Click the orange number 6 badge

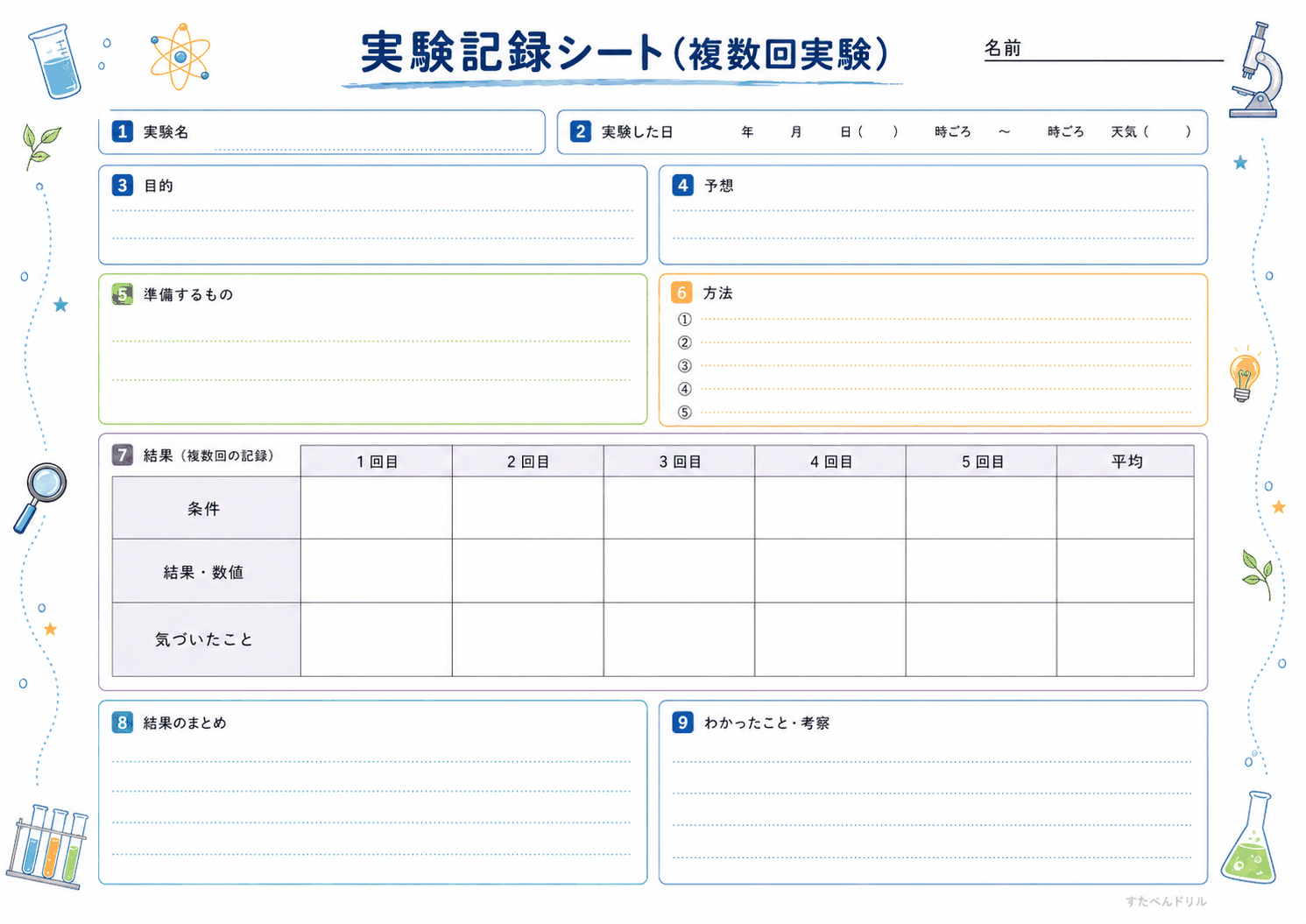681,293
